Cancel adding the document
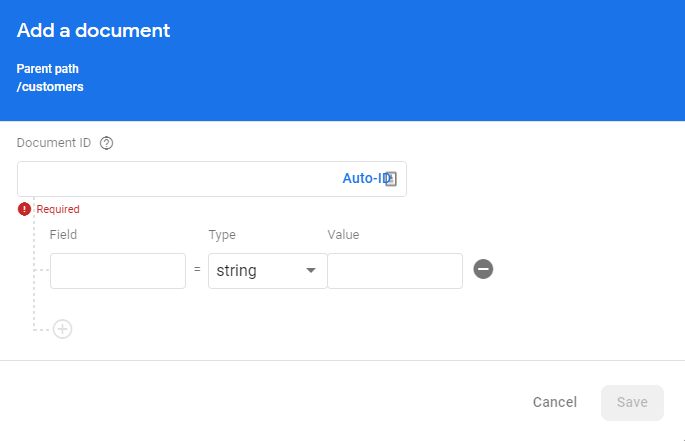685x441 pixels. [555, 402]
